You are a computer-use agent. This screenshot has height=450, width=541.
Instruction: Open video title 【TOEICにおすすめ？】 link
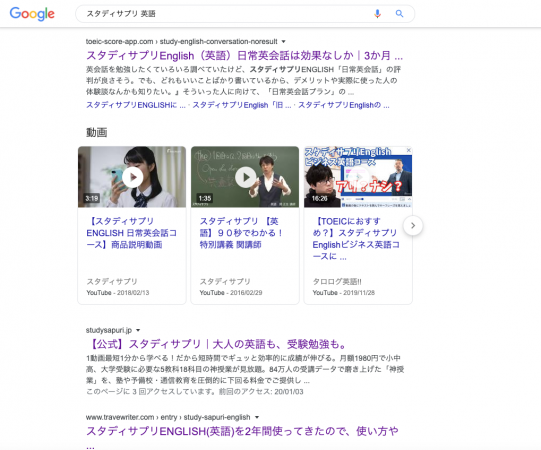pos(356,239)
